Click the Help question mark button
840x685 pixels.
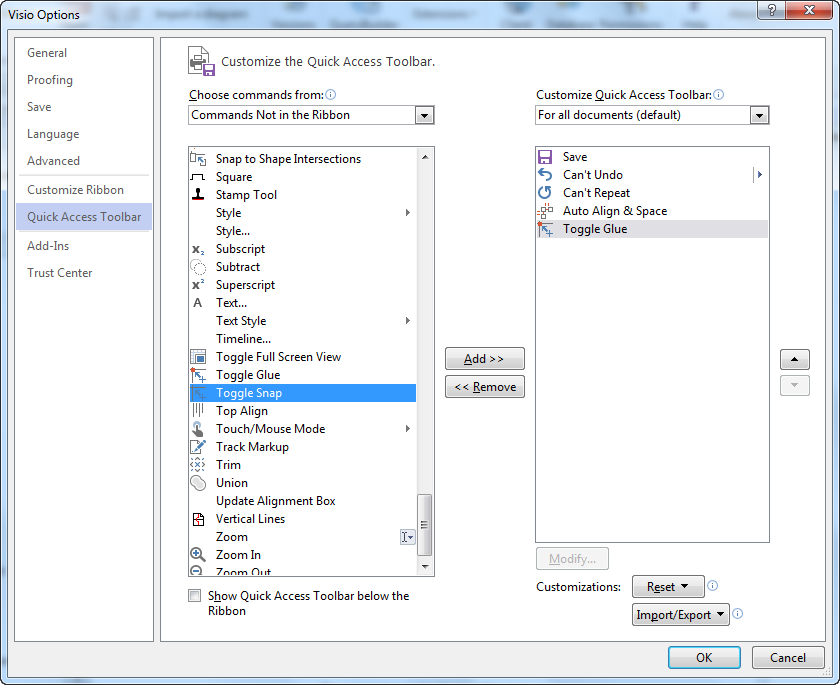pyautogui.click(x=772, y=10)
